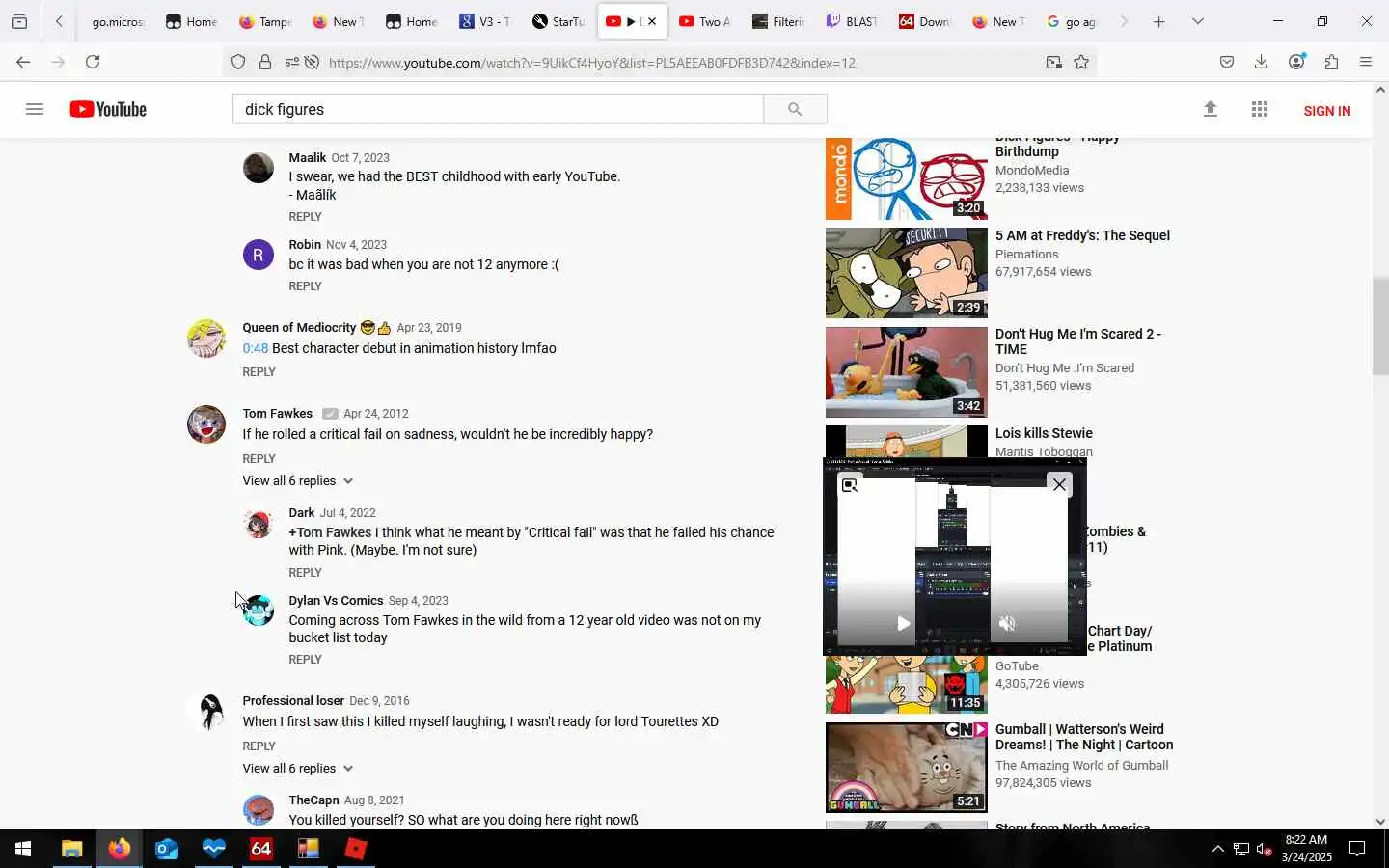Expand View all 6 replies under Tom Fawkes
This screenshot has height=868, width=1389.
pos(298,480)
